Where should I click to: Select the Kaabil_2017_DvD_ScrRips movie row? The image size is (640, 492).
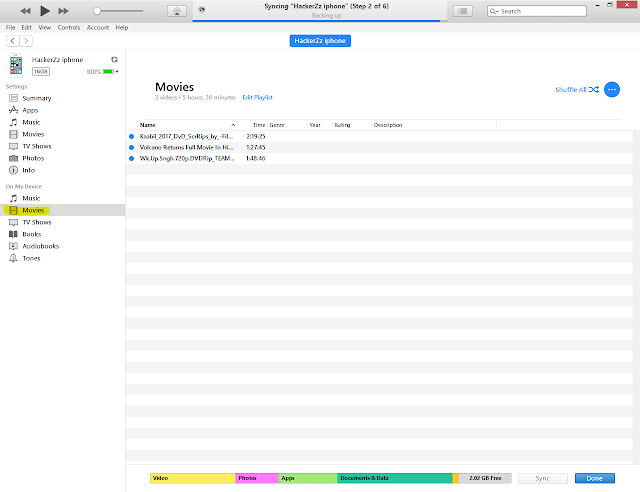[x=379, y=136]
